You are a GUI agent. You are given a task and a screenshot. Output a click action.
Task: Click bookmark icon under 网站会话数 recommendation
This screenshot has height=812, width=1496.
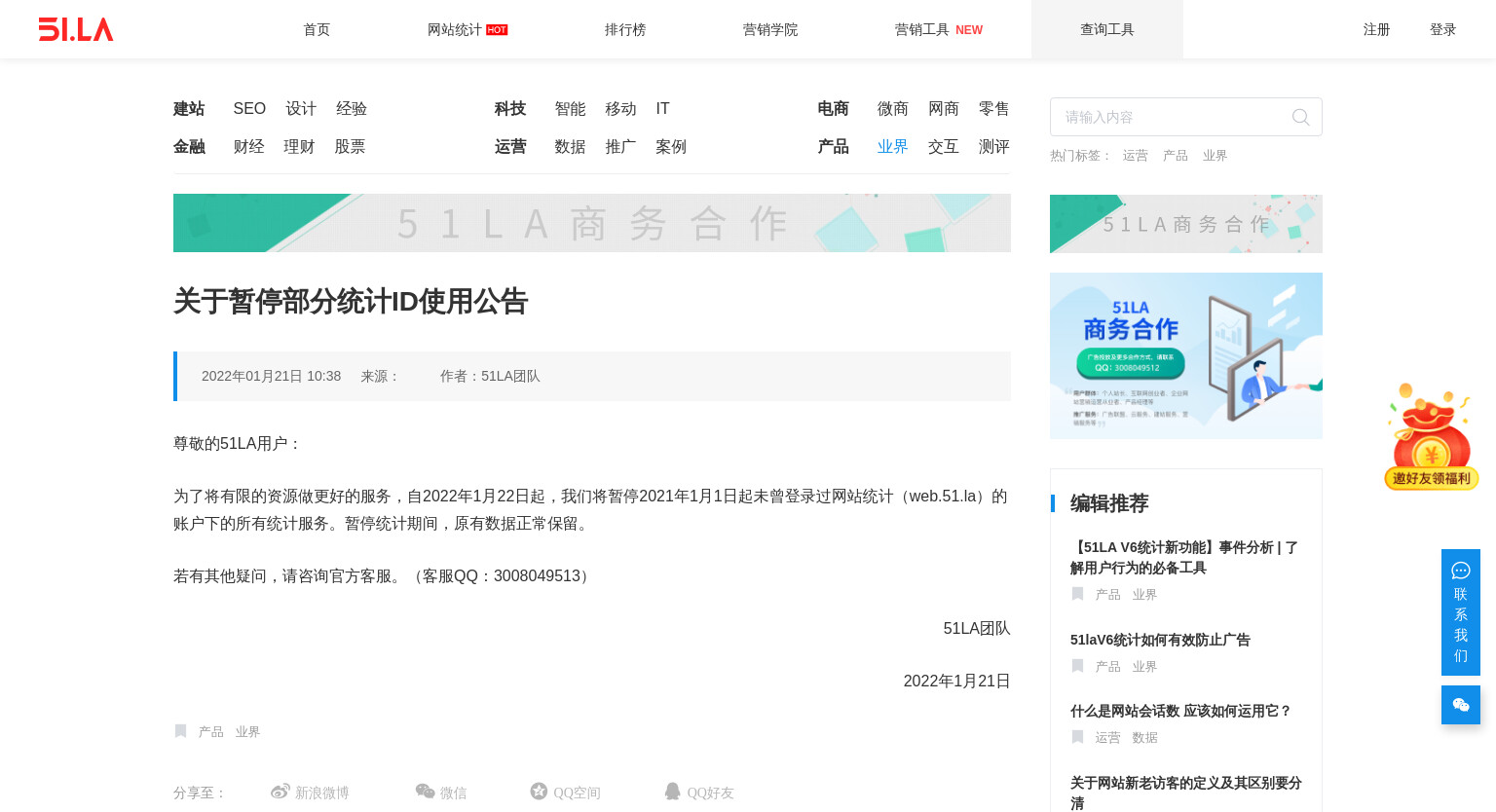[x=1077, y=737]
